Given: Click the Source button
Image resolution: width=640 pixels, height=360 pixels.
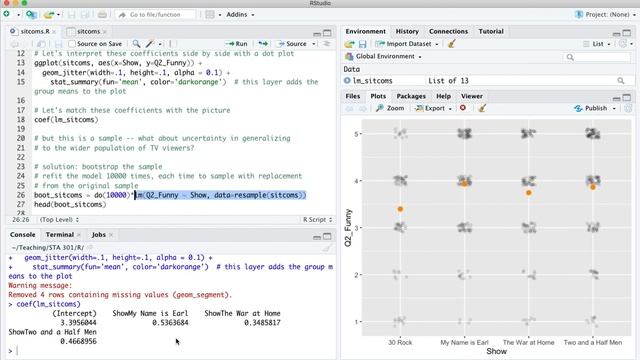Looking at the screenshot, I should 292,44.
